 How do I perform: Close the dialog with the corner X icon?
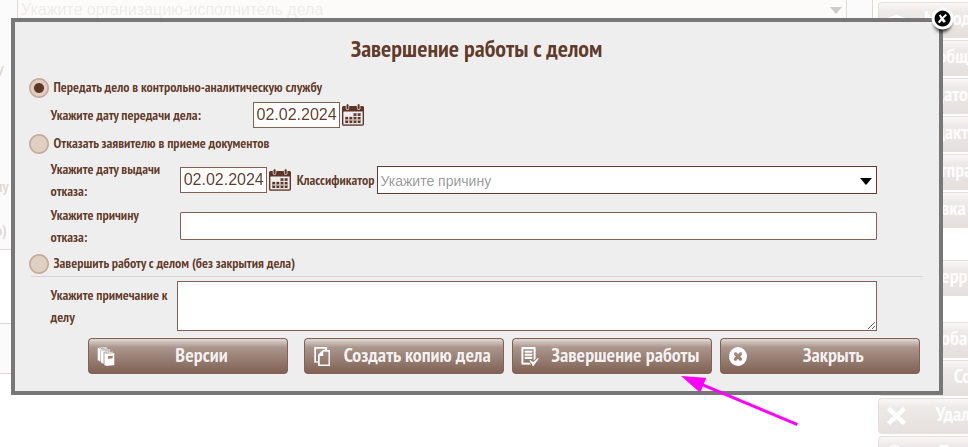(941, 18)
